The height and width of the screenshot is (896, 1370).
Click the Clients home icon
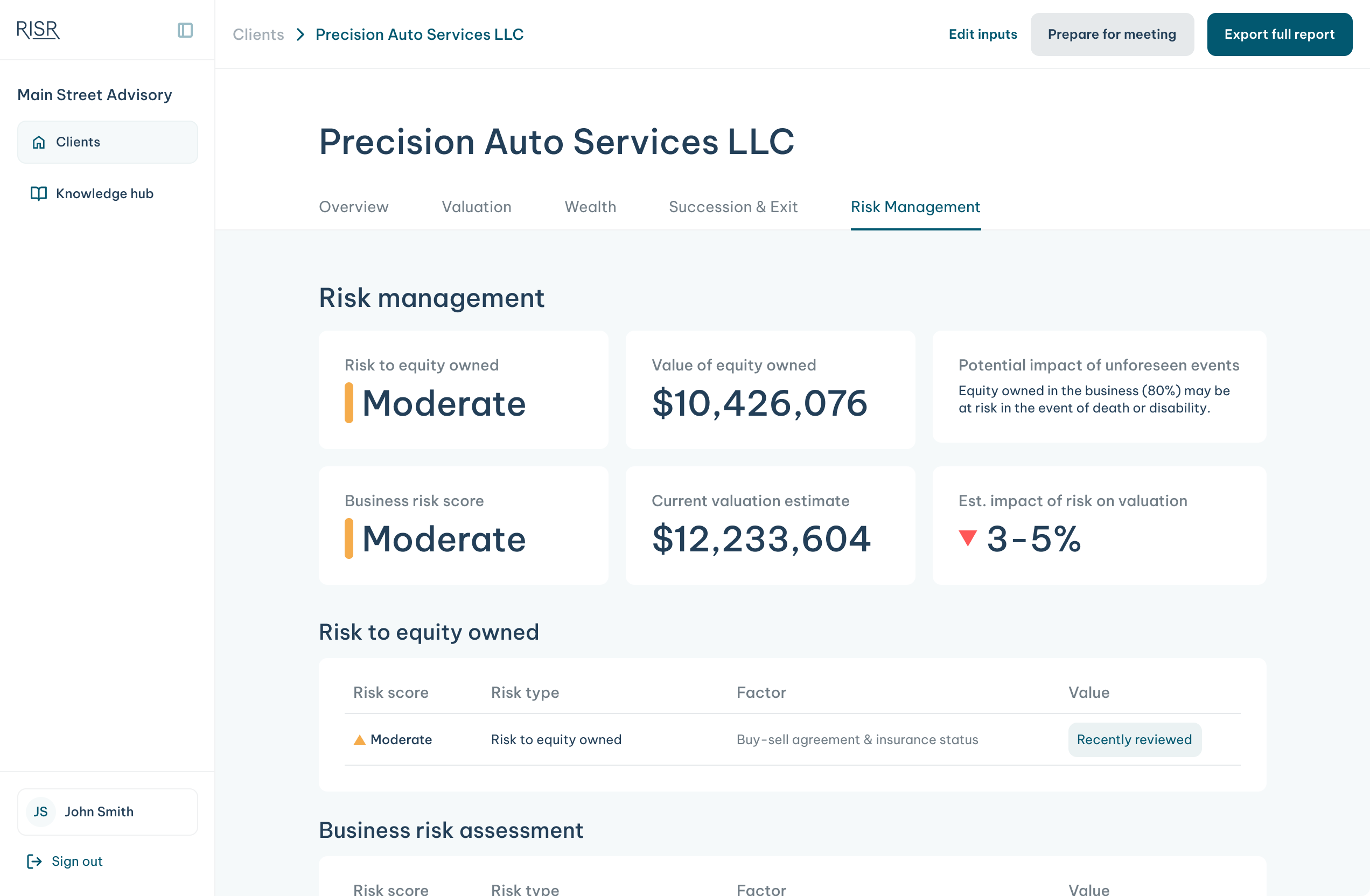coord(39,142)
